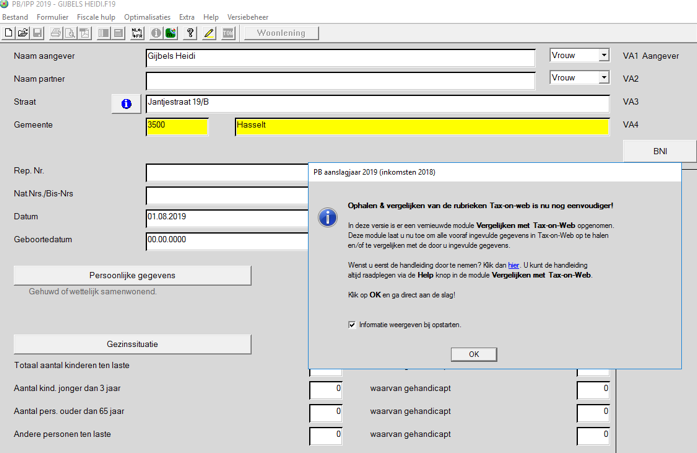Click the question mark help icon

click(190, 34)
